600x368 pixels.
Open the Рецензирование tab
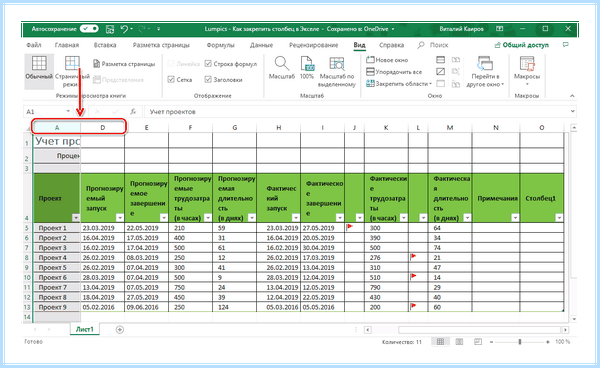click(x=313, y=45)
